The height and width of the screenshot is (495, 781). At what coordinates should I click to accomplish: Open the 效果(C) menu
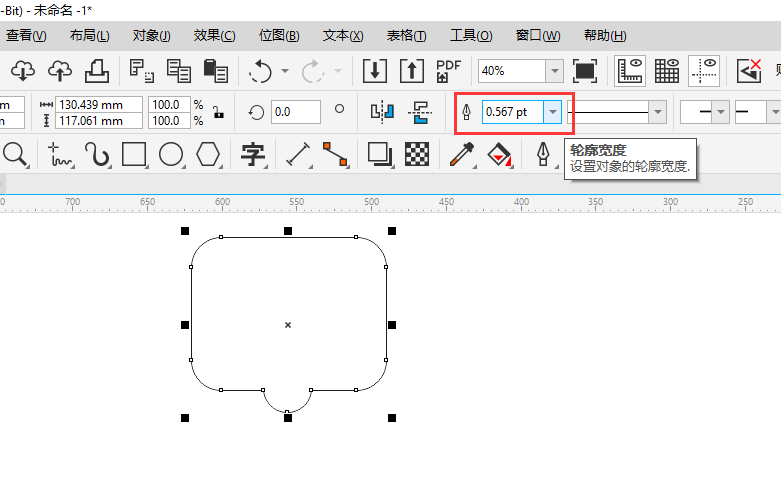(214, 35)
